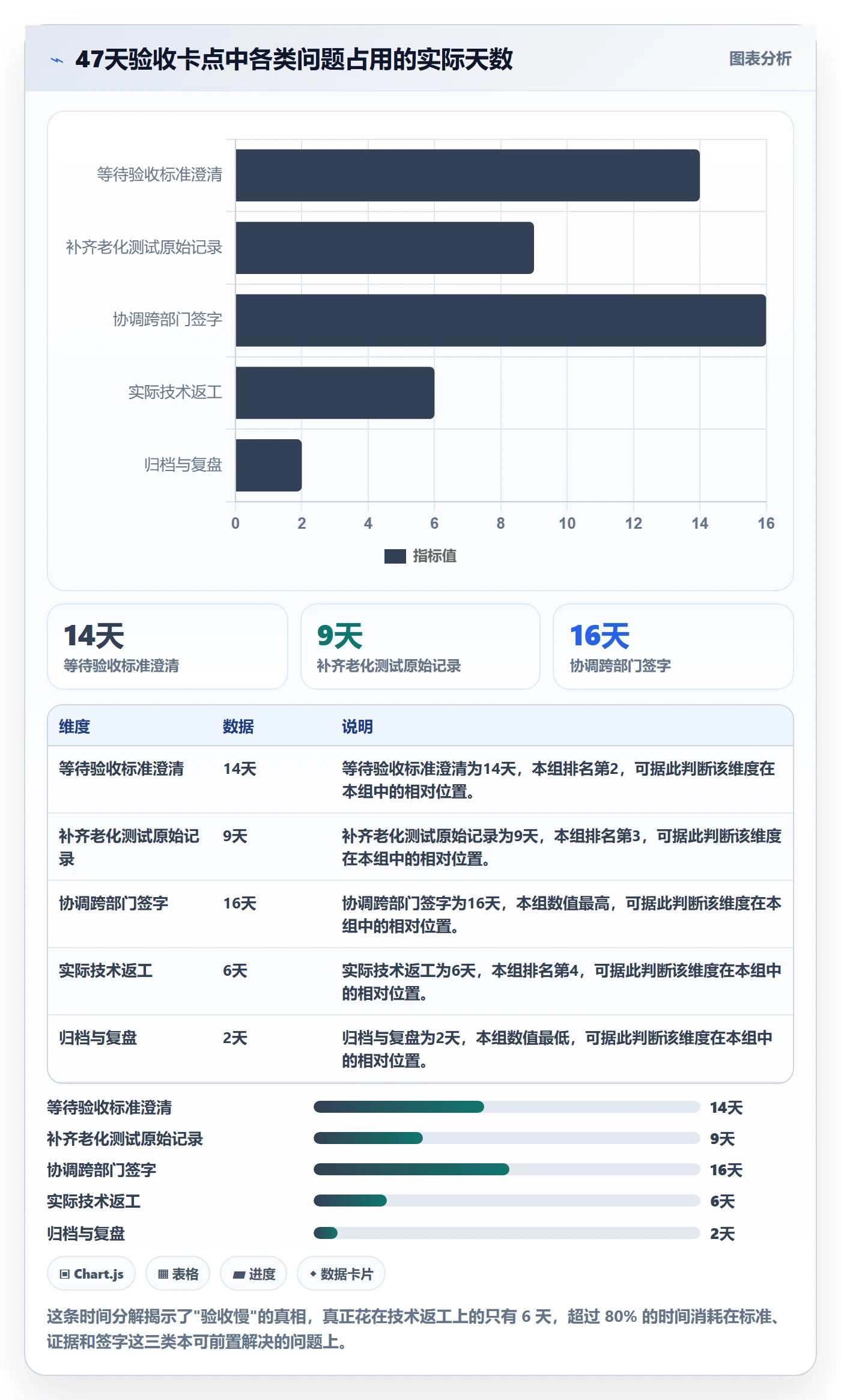841x1400 pixels.
Task: Click the 2天 cell in the table
Action: click(235, 1038)
